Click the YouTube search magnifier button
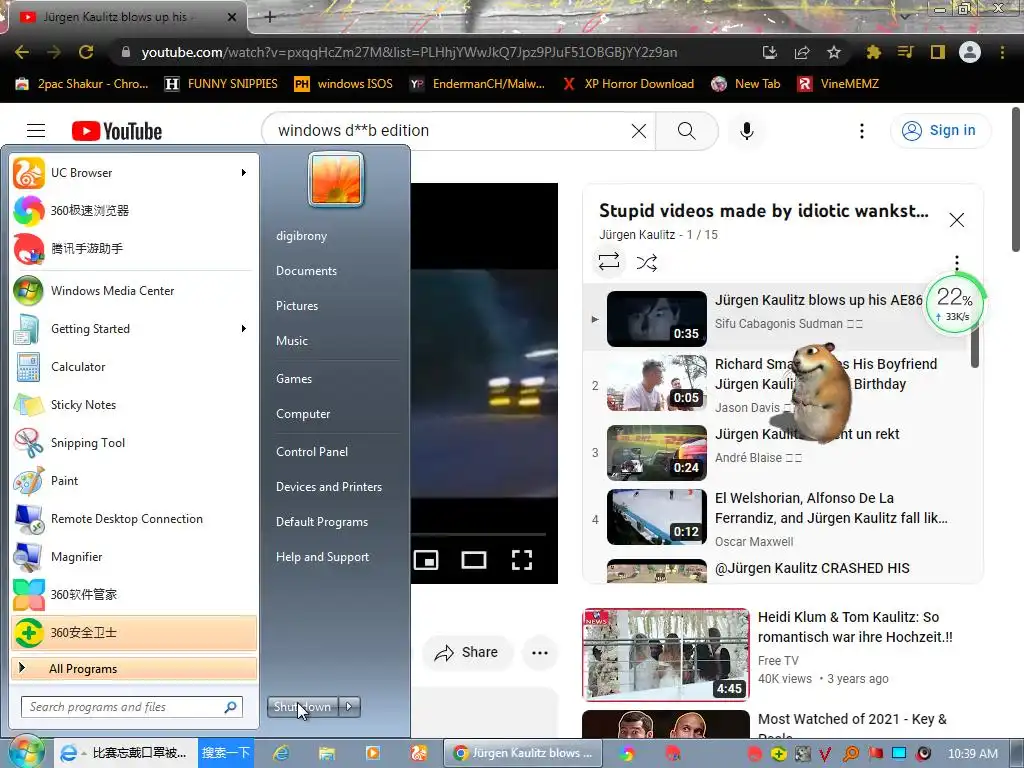 point(686,131)
